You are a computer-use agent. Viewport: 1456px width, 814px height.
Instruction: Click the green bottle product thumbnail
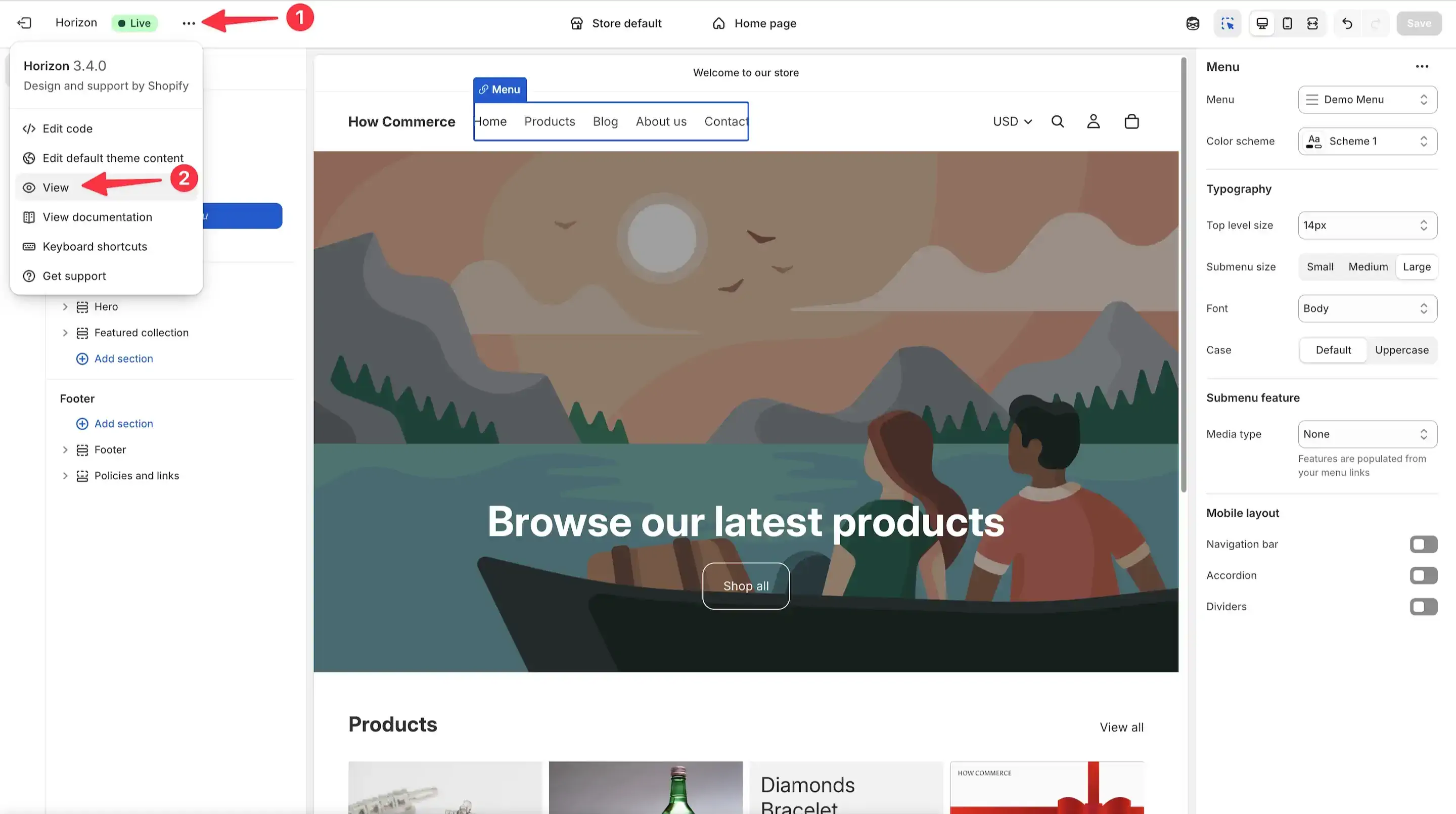tap(646, 787)
